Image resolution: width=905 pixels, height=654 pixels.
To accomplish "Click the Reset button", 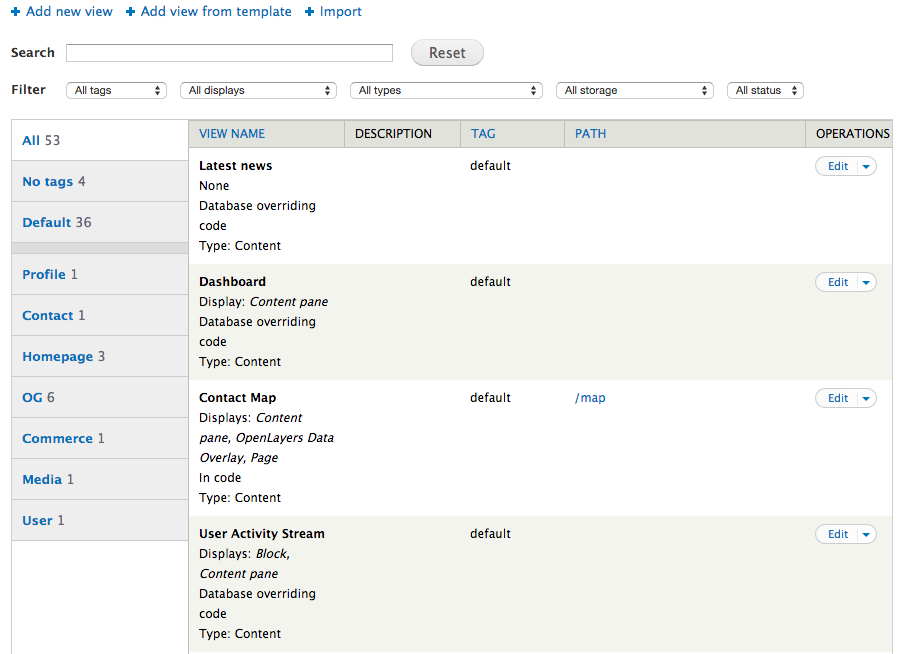I will (447, 52).
